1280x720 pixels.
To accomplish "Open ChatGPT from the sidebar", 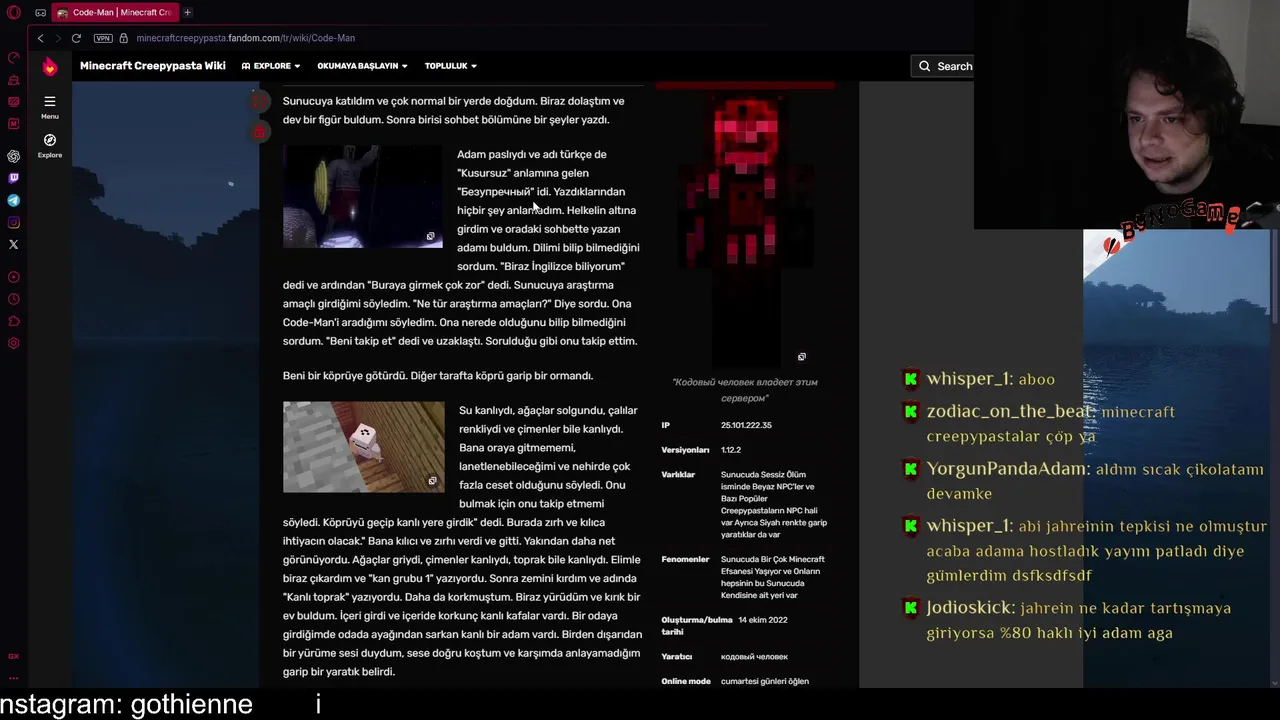I will point(13,156).
